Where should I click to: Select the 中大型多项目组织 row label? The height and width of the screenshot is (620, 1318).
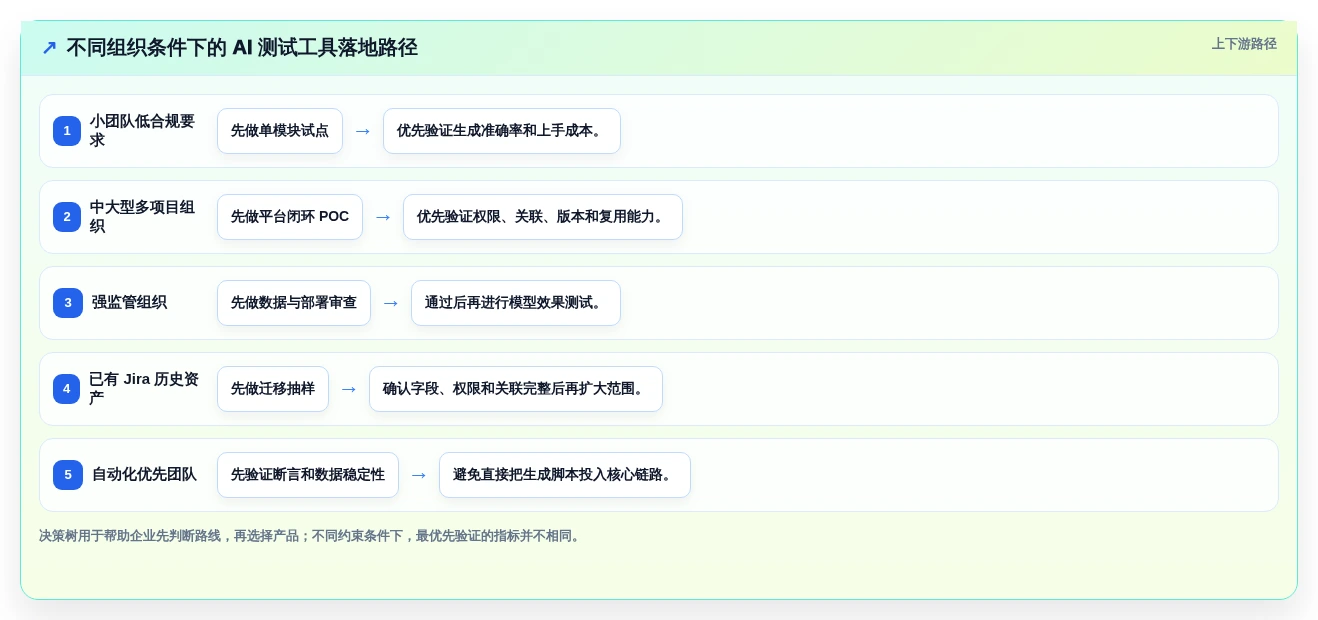click(x=143, y=217)
